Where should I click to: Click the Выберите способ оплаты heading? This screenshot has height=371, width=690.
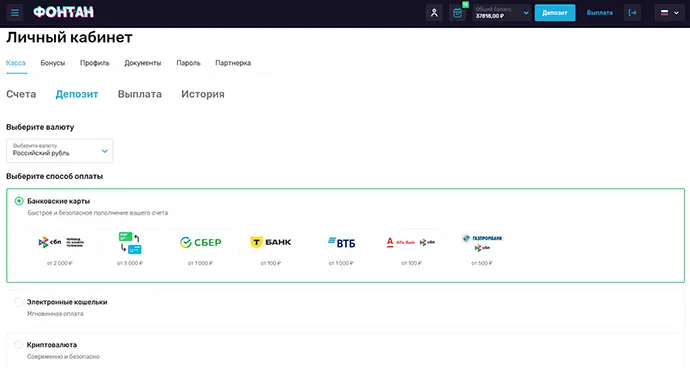55,176
